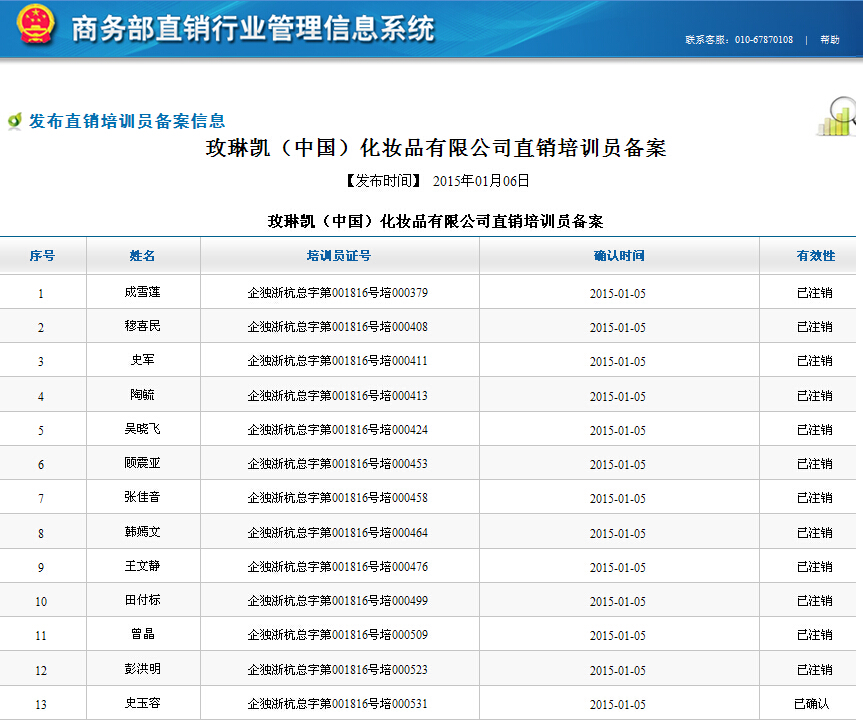Click the 2015-01-05 date in 吴晓飞's row
The width and height of the screenshot is (863, 720).
coord(618,431)
